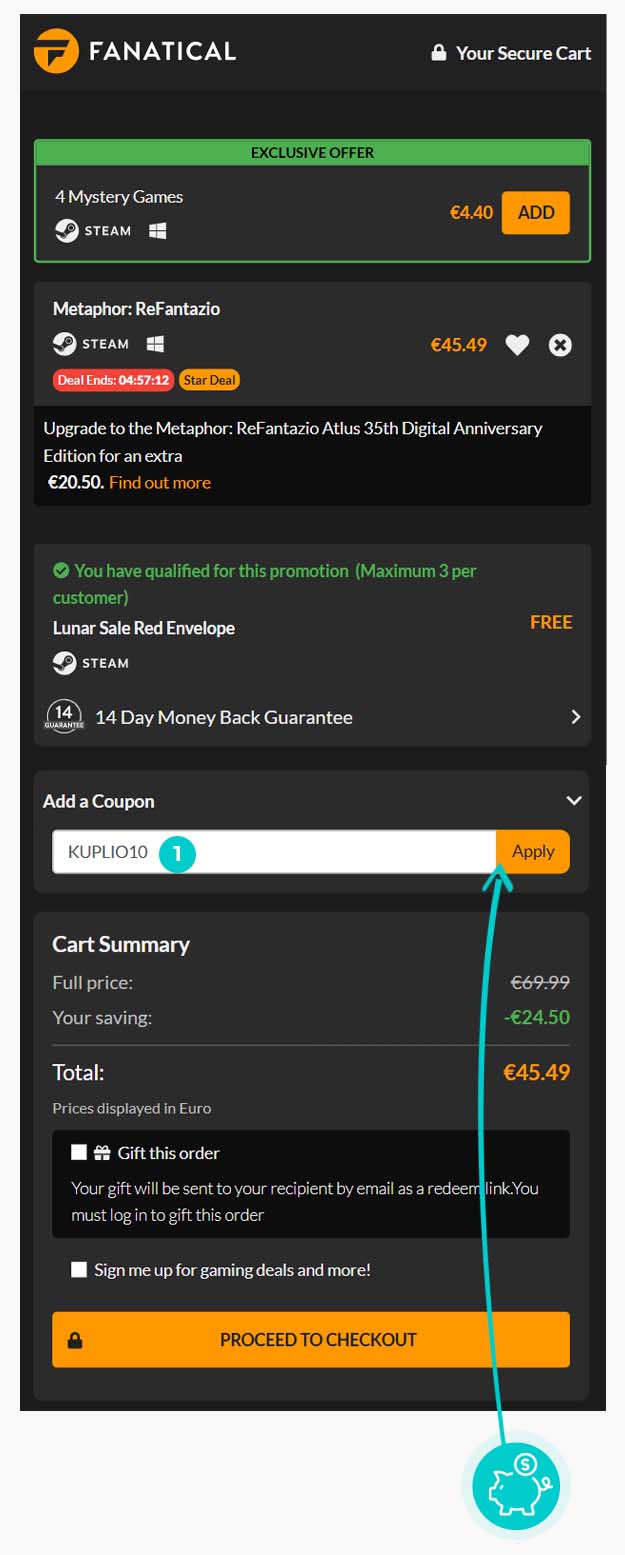The height and width of the screenshot is (1555, 625).
Task: Click the teal piggy bank icon
Action: tap(515, 1486)
